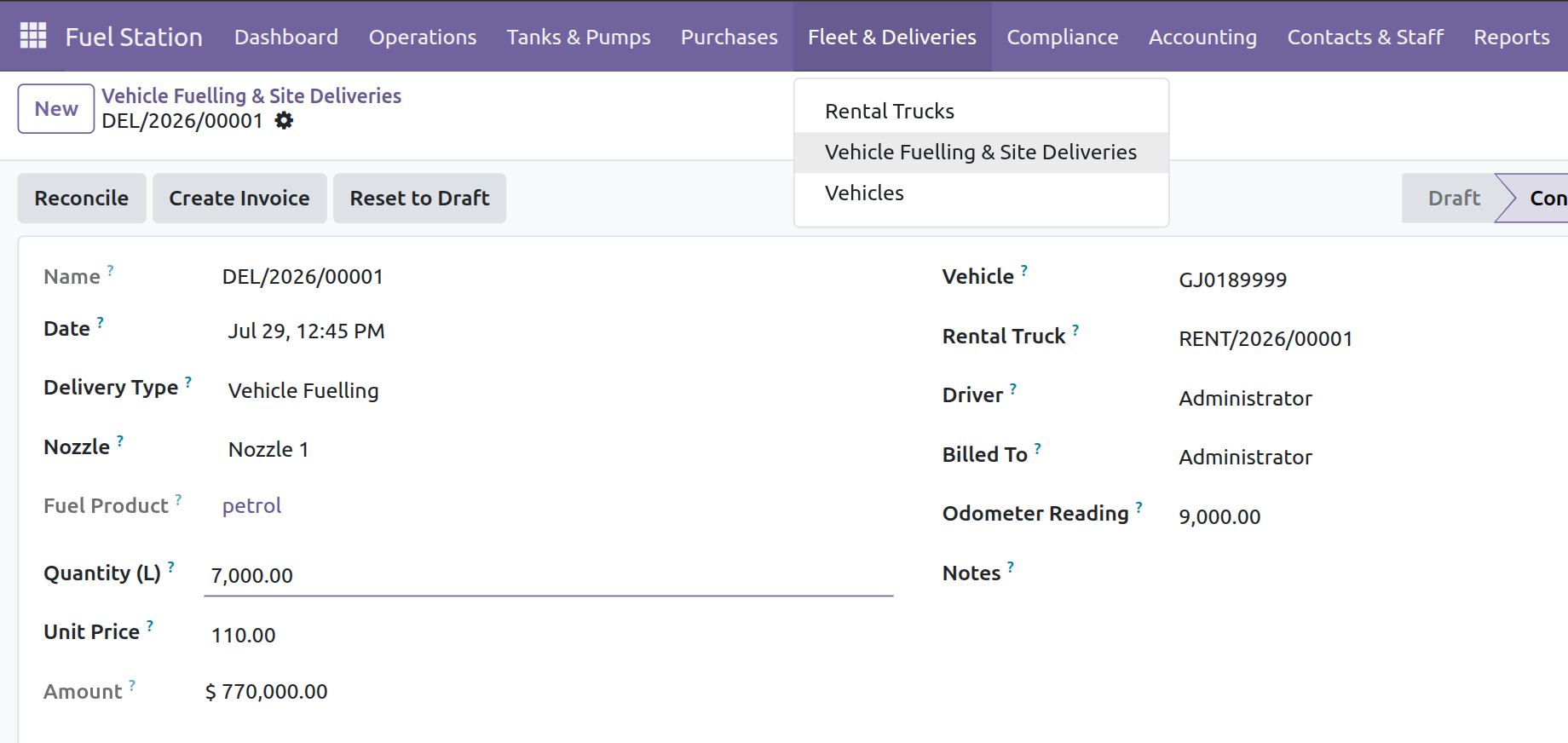Screen dimensions: 1568x743
Task: Click Create Invoice button
Action: click(239, 199)
